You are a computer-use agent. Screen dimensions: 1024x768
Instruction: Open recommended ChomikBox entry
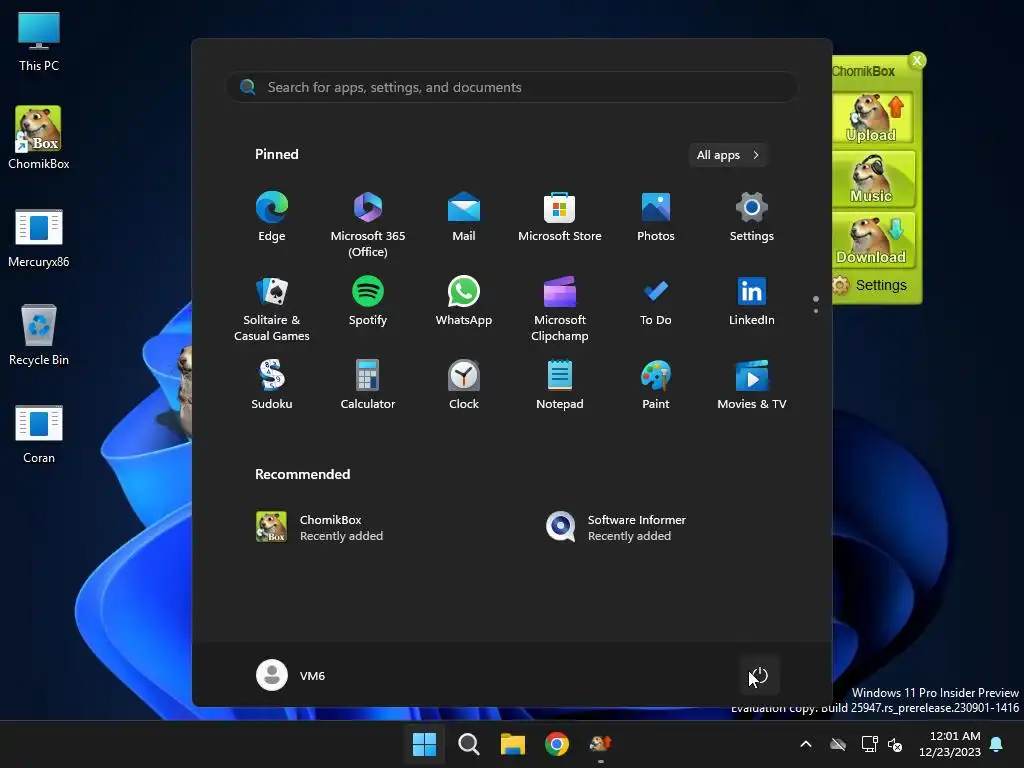tap(320, 527)
